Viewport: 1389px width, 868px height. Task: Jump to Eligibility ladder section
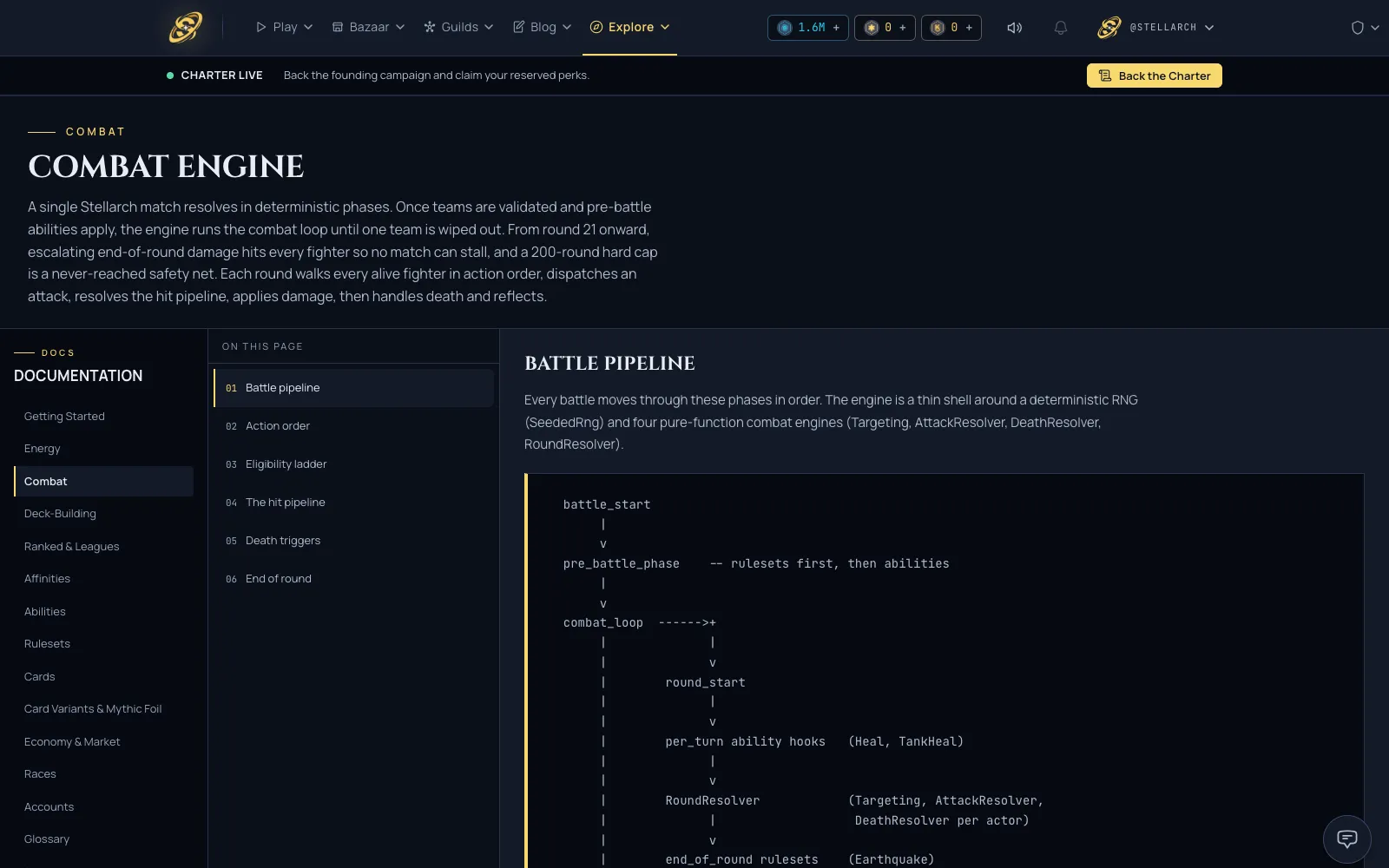[353, 464]
